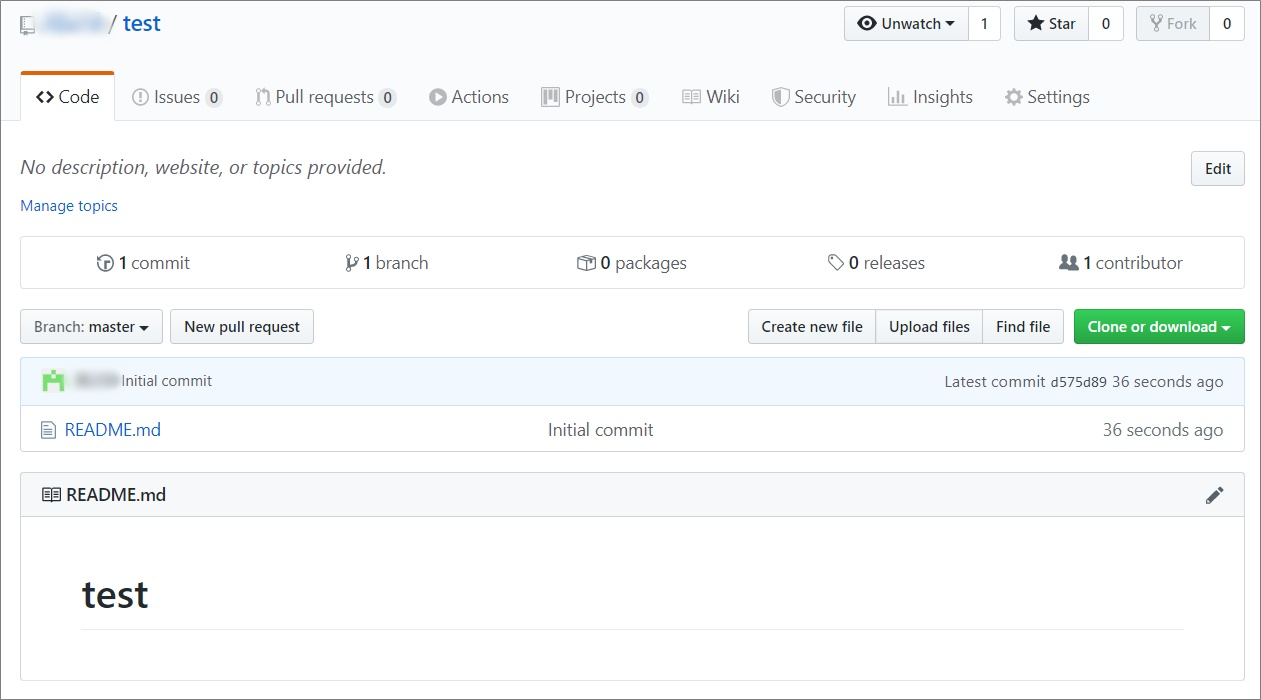Open the Branch: master dropdown
The height and width of the screenshot is (700, 1261).
click(92, 327)
